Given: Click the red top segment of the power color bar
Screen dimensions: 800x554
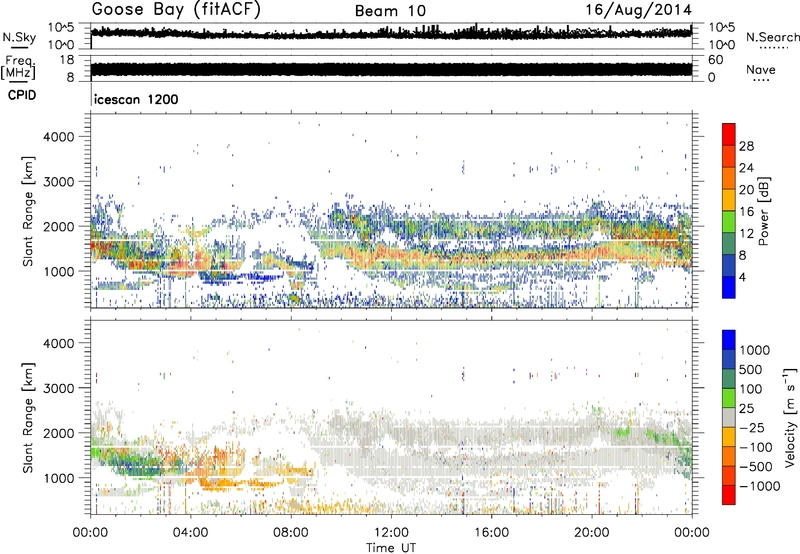Looking at the screenshot, I should (729, 135).
